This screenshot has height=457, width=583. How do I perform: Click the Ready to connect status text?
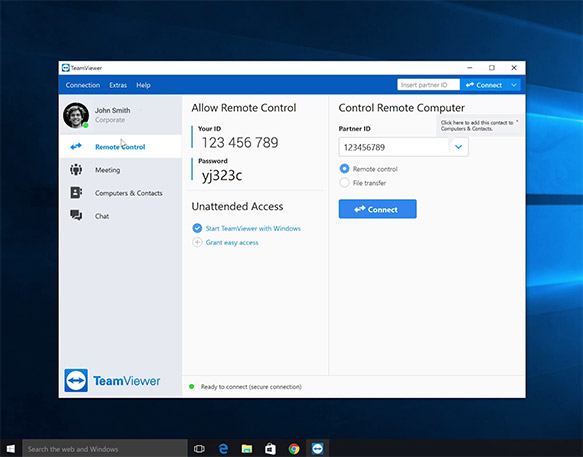click(251, 387)
